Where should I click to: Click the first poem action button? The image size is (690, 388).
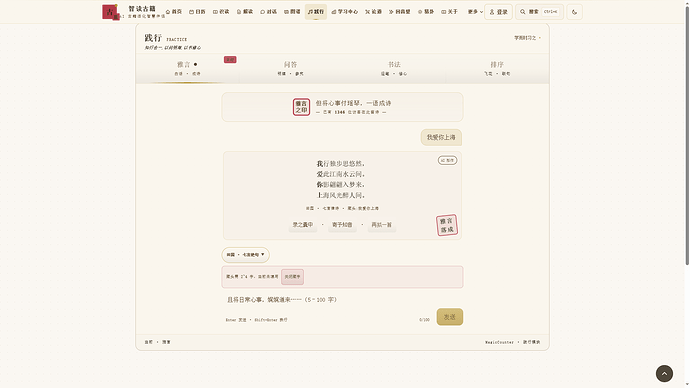[x=303, y=225]
